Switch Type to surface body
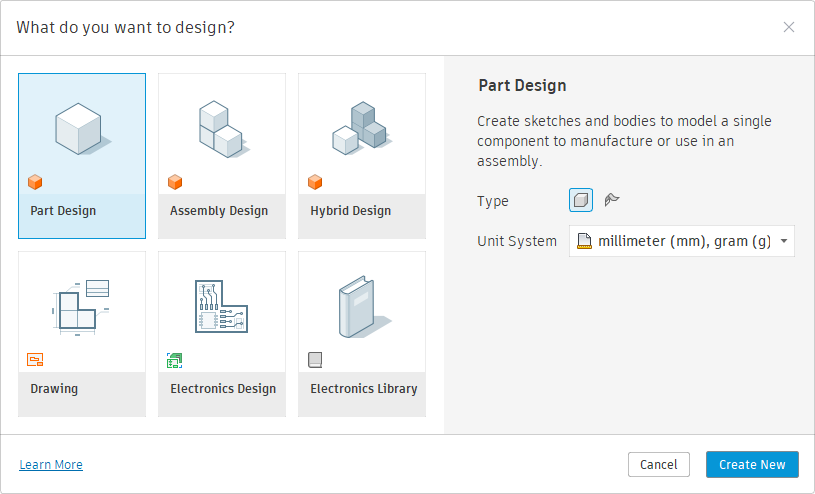 (612, 200)
